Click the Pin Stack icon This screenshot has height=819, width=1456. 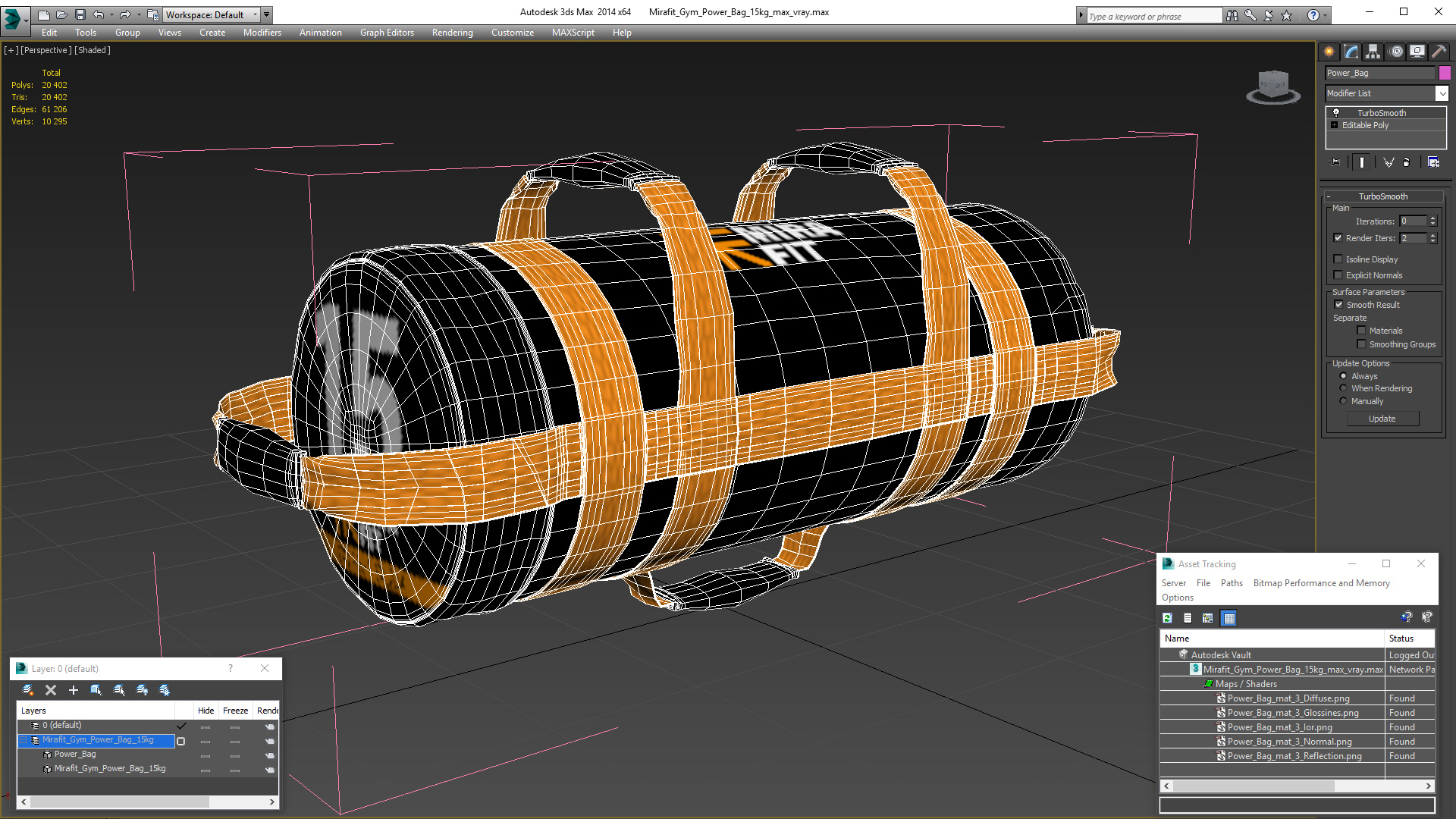[1335, 162]
